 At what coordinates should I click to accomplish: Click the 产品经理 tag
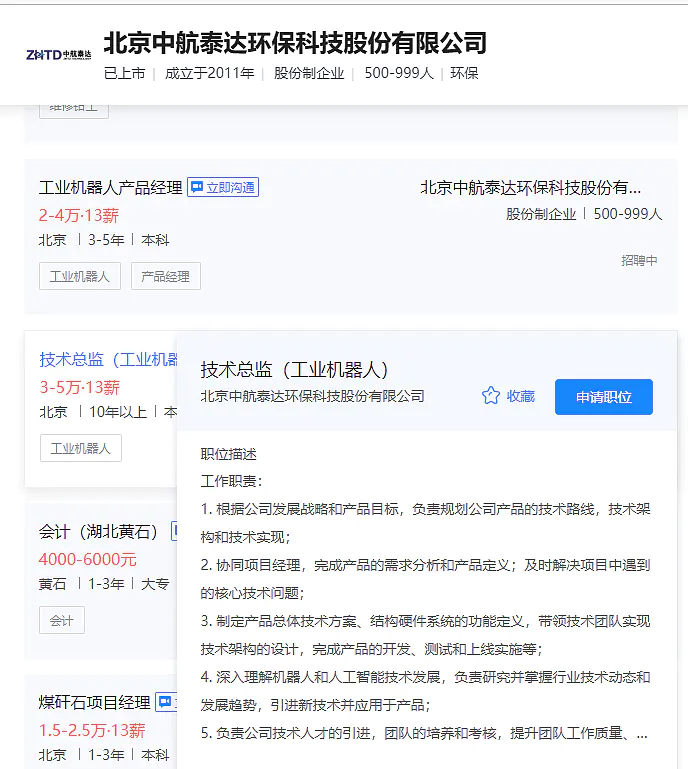[166, 276]
